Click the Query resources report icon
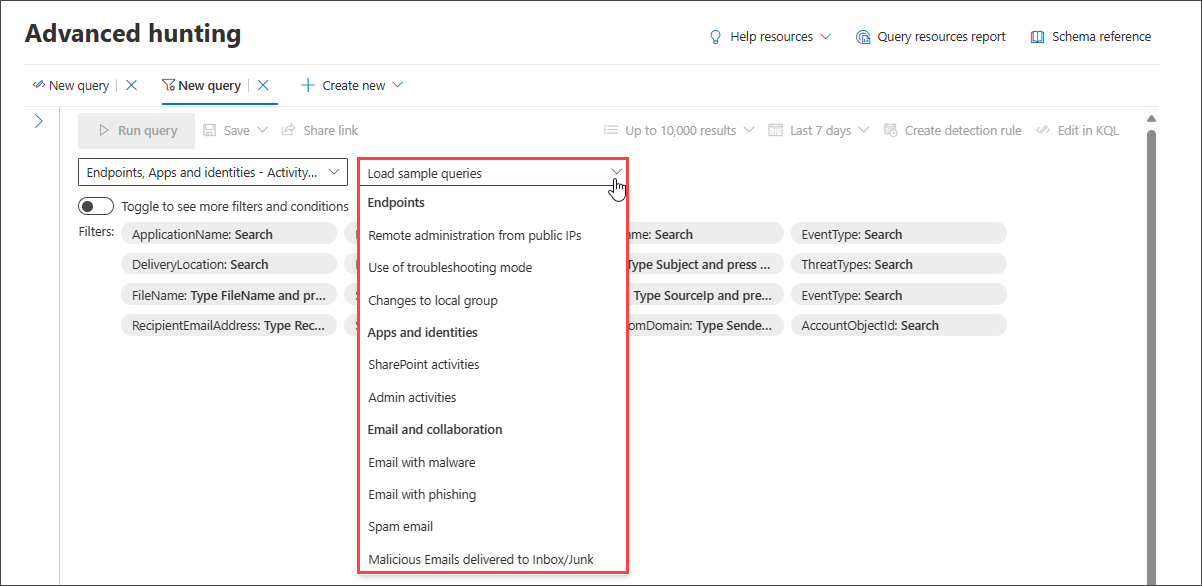The image size is (1202, 586). tap(862, 36)
